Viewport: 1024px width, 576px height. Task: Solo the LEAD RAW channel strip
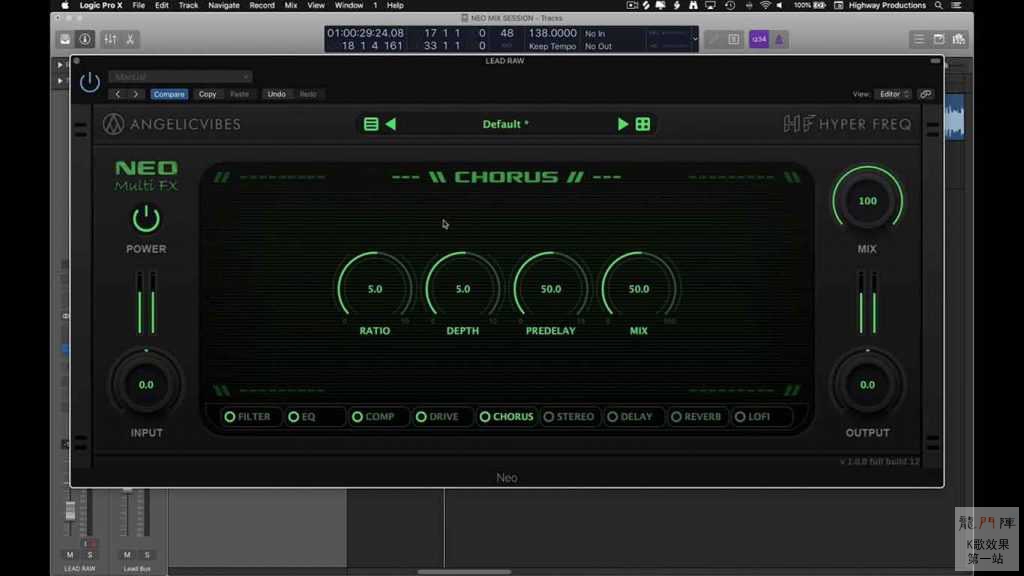(89, 554)
